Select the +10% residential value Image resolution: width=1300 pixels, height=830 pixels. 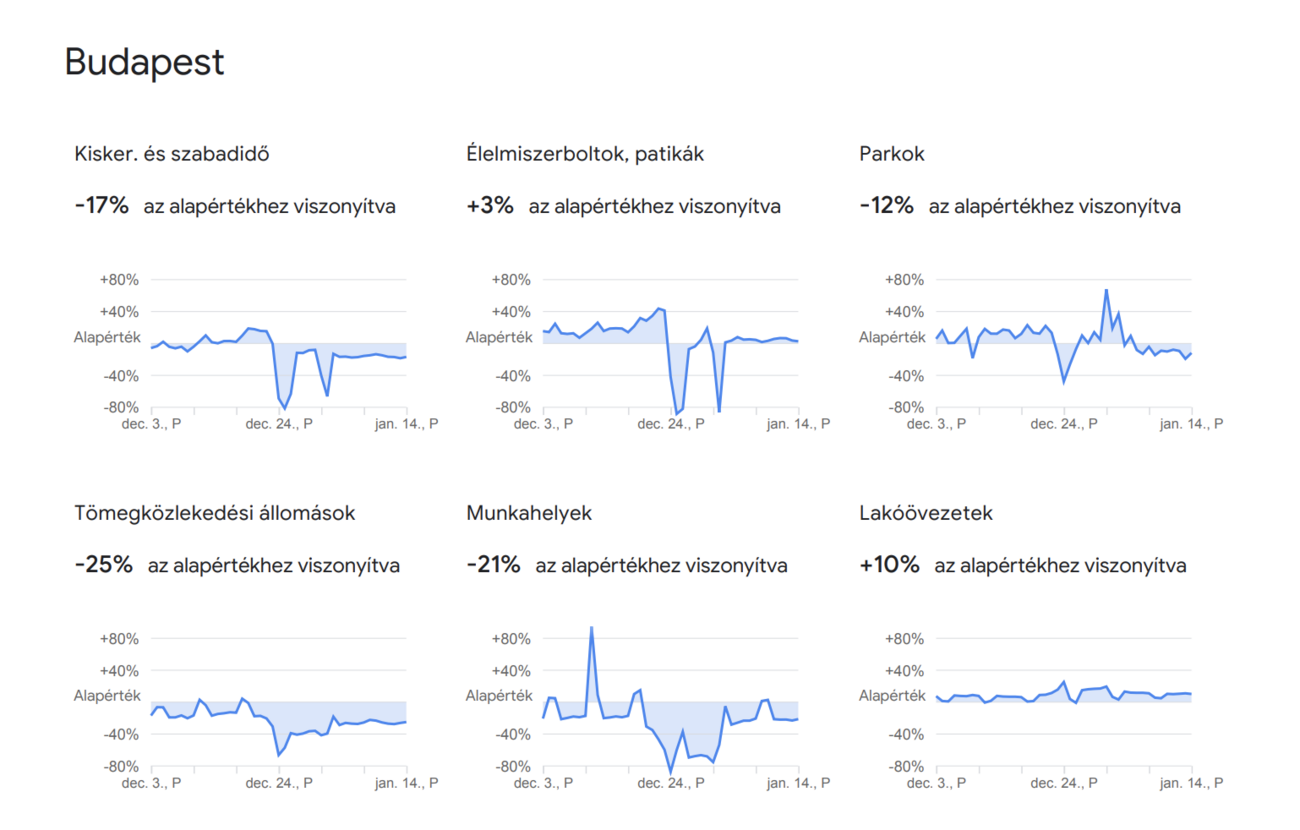pos(888,565)
